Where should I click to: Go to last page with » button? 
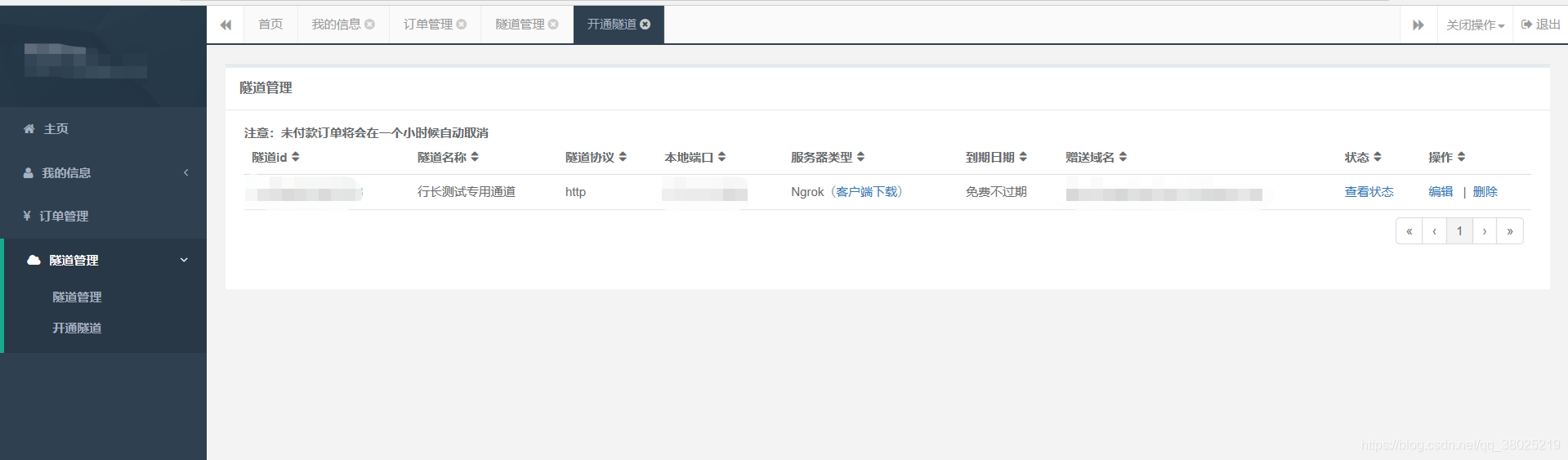pos(1510,231)
